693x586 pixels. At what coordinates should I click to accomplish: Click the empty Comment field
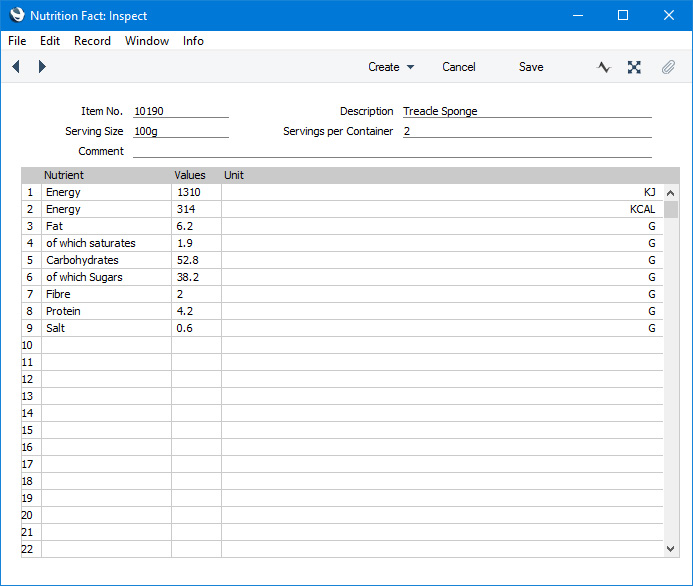pos(392,151)
